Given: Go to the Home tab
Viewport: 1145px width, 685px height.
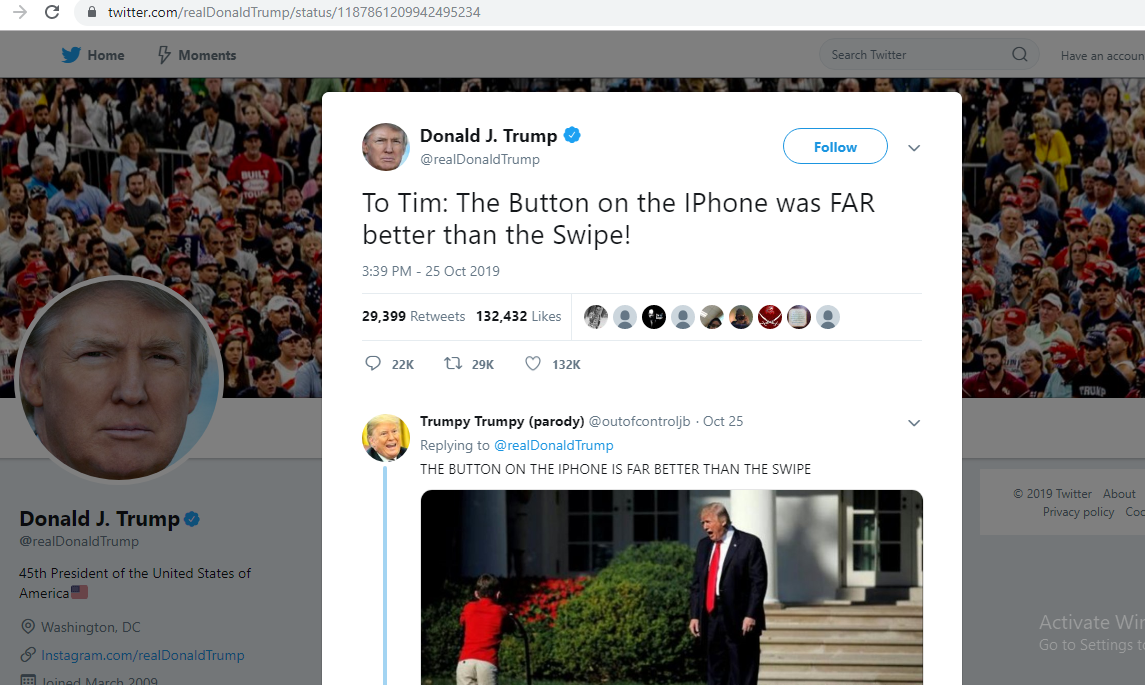Looking at the screenshot, I should coord(93,55).
